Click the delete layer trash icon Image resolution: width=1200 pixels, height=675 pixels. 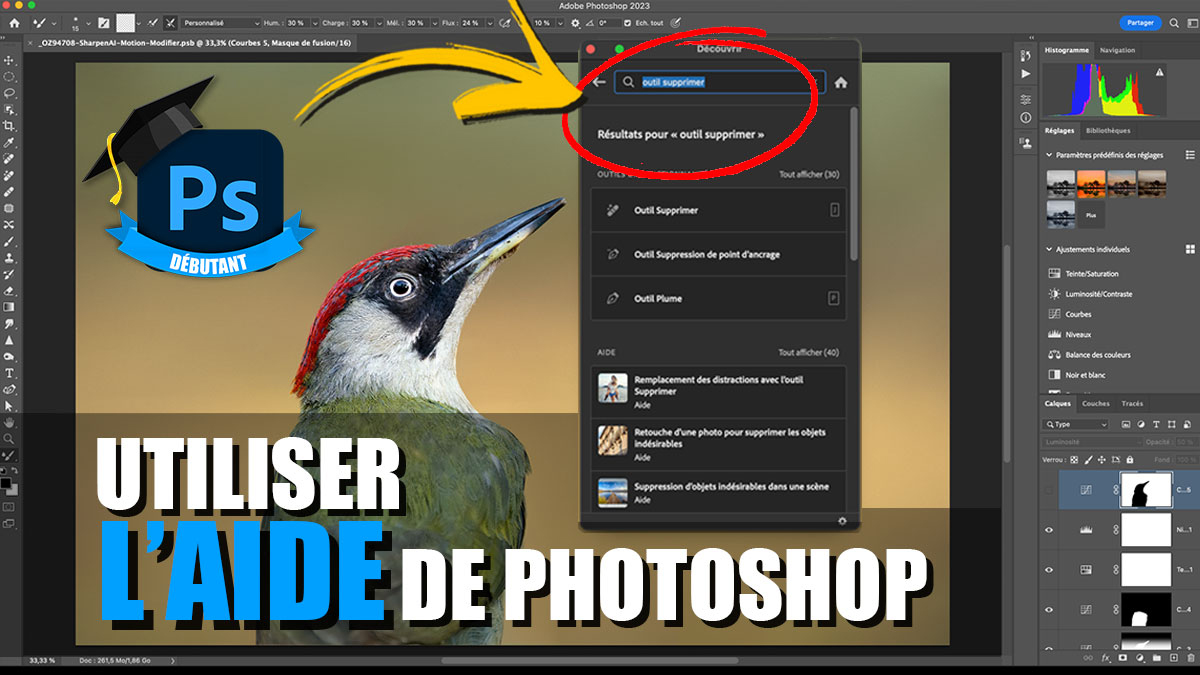click(x=1189, y=659)
